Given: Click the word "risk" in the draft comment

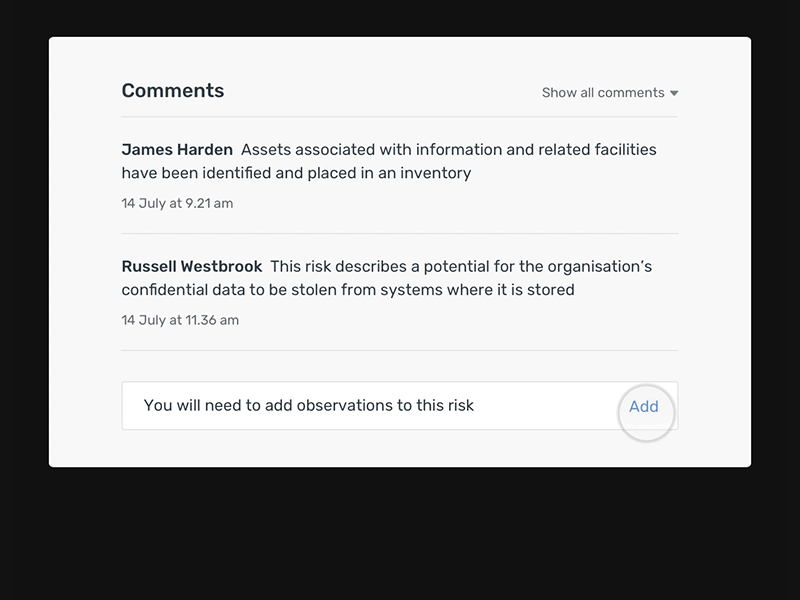Looking at the screenshot, I should (x=460, y=406).
